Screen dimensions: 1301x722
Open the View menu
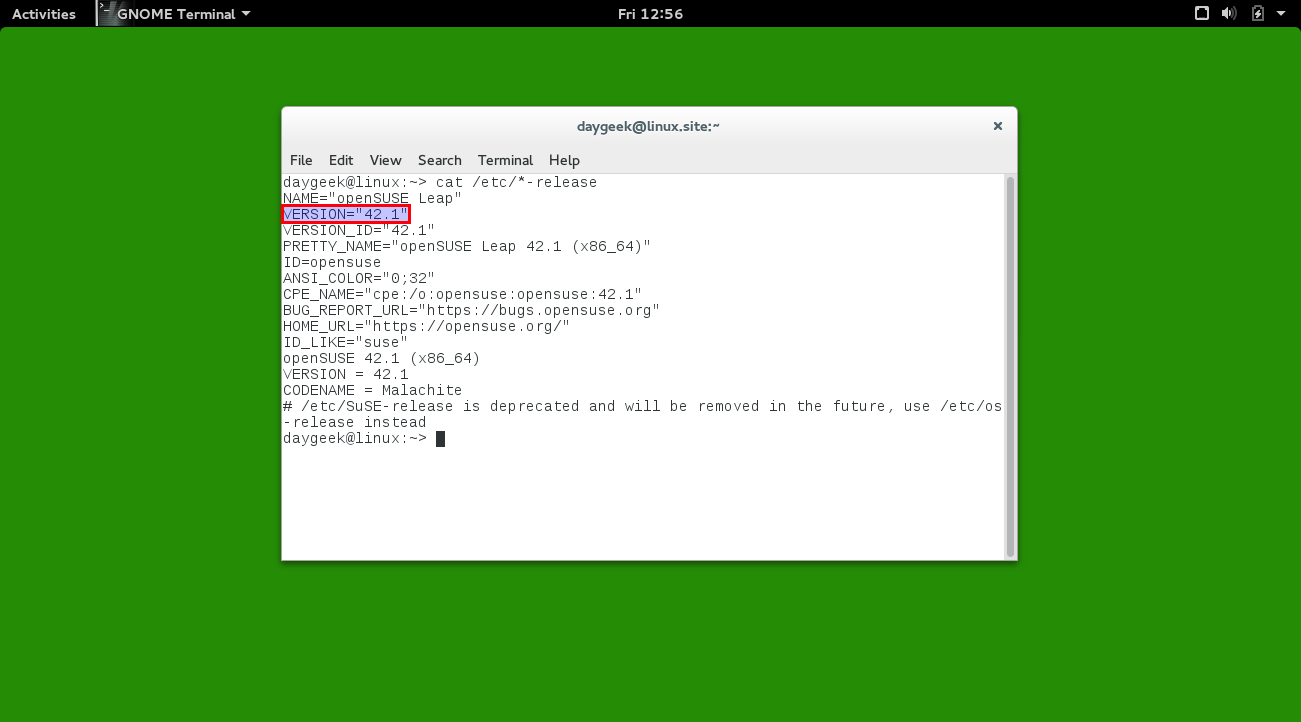point(385,160)
